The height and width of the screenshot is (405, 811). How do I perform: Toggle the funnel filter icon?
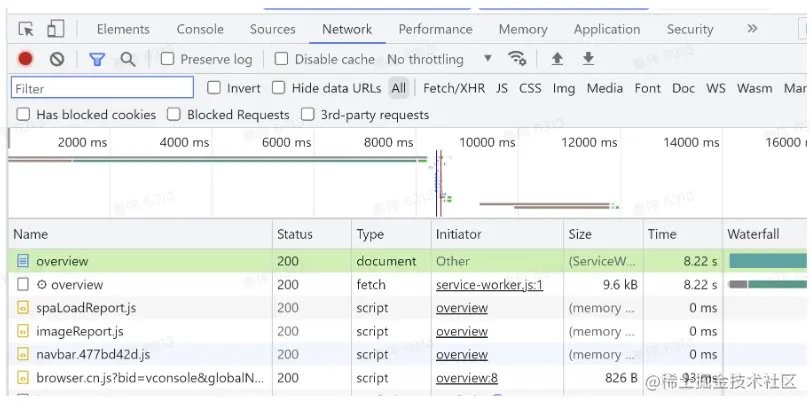coord(97,59)
